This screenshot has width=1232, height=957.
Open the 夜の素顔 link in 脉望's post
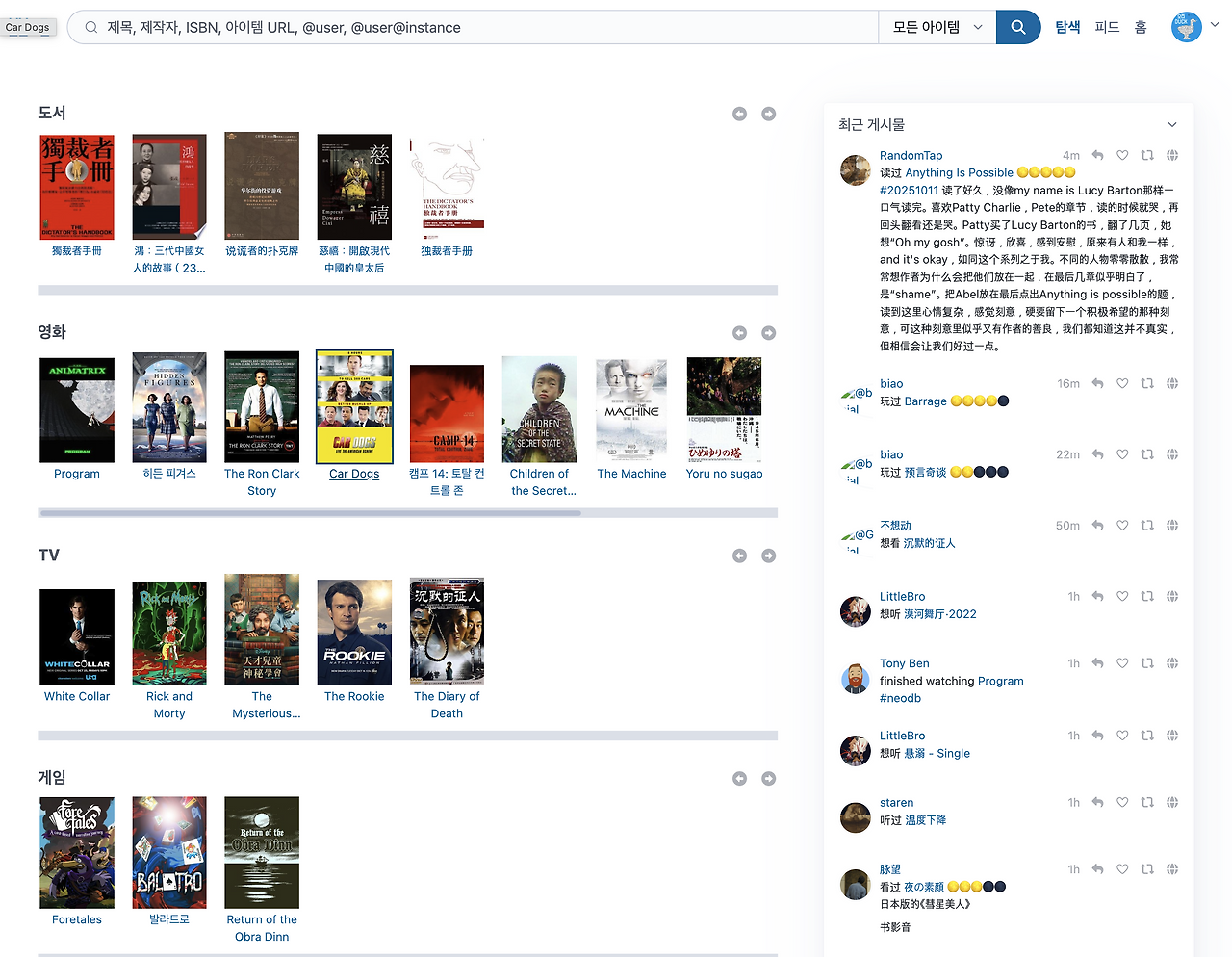[924, 887]
